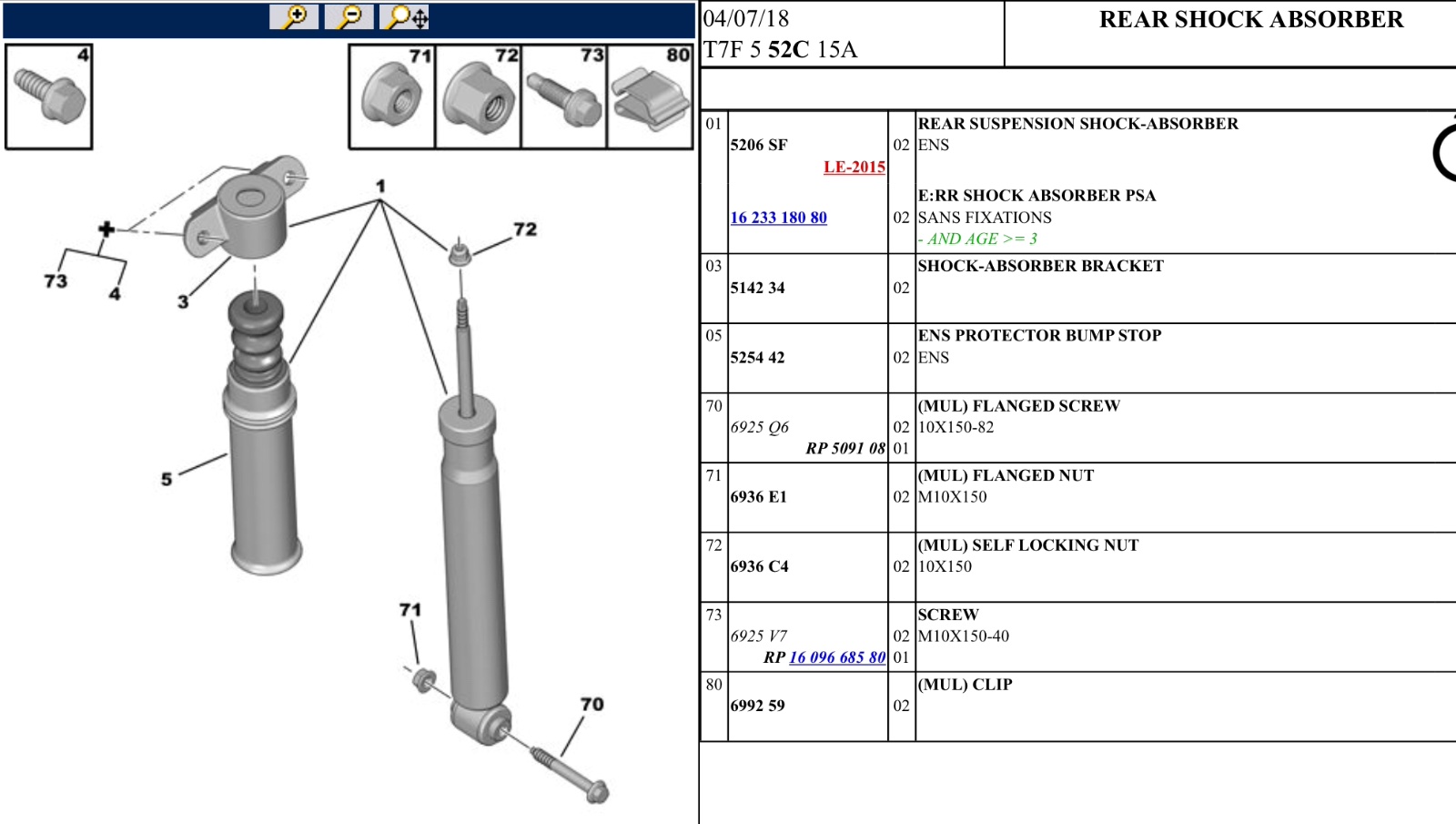1456x824 pixels.
Task: Click the SANS FIXATIONS note
Action: 985,218
